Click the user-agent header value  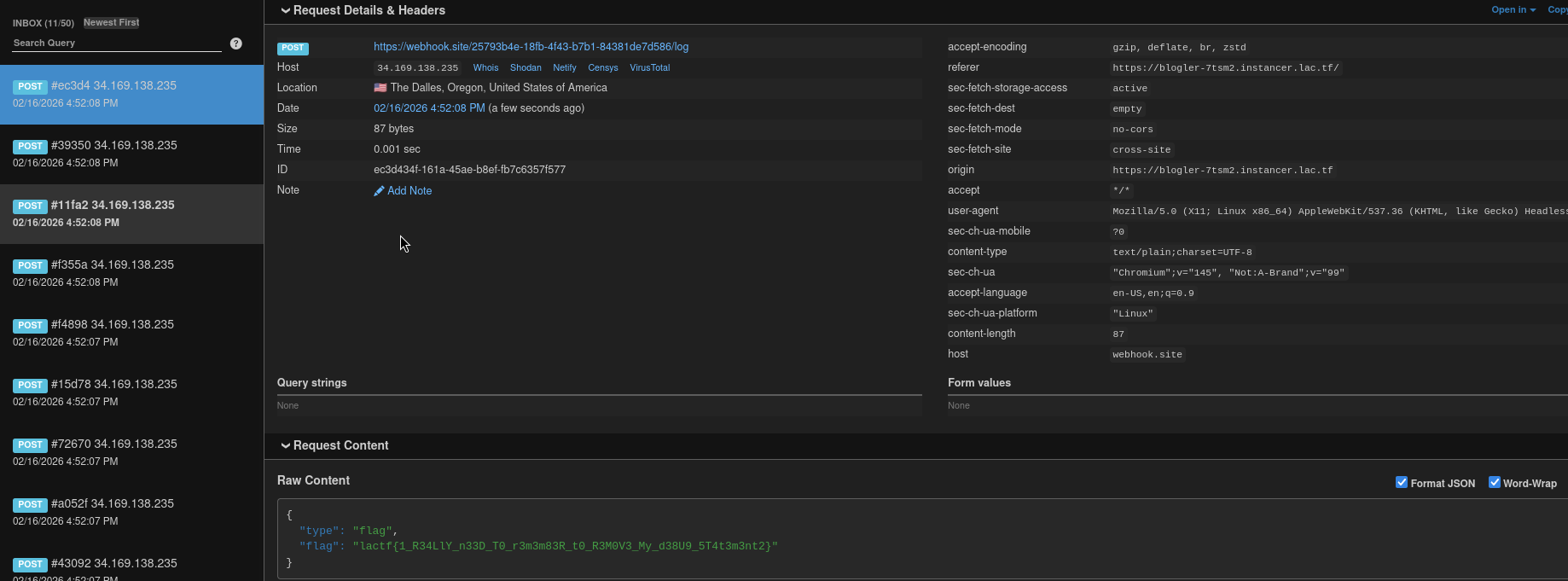[x=1339, y=212]
